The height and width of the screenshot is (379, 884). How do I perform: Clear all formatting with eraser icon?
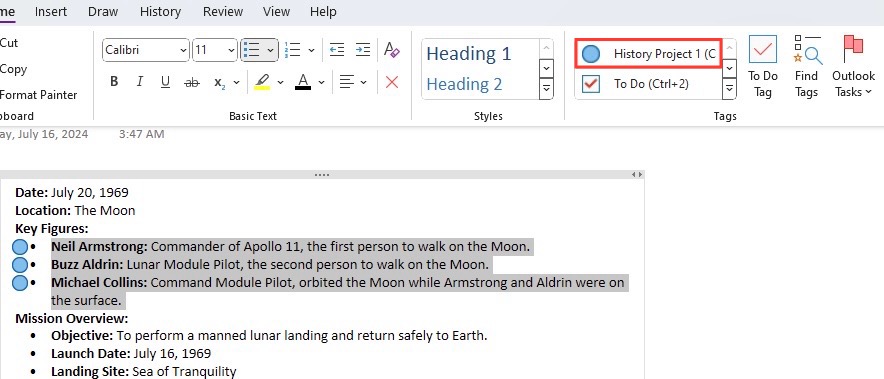pyautogui.click(x=391, y=50)
